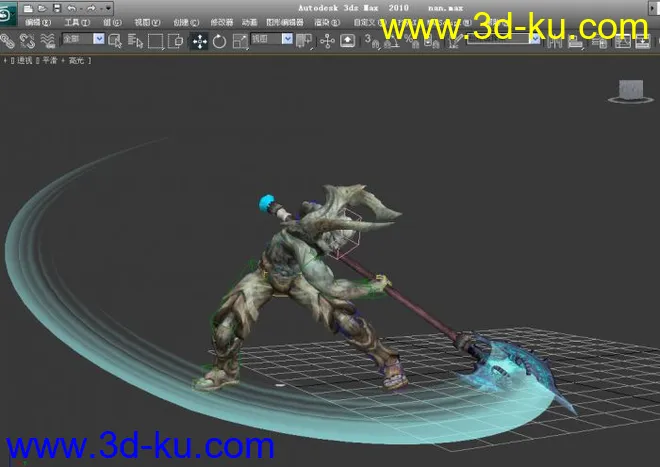Activate the Select and Scale tool
660x467 pixels.
[x=240, y=41]
